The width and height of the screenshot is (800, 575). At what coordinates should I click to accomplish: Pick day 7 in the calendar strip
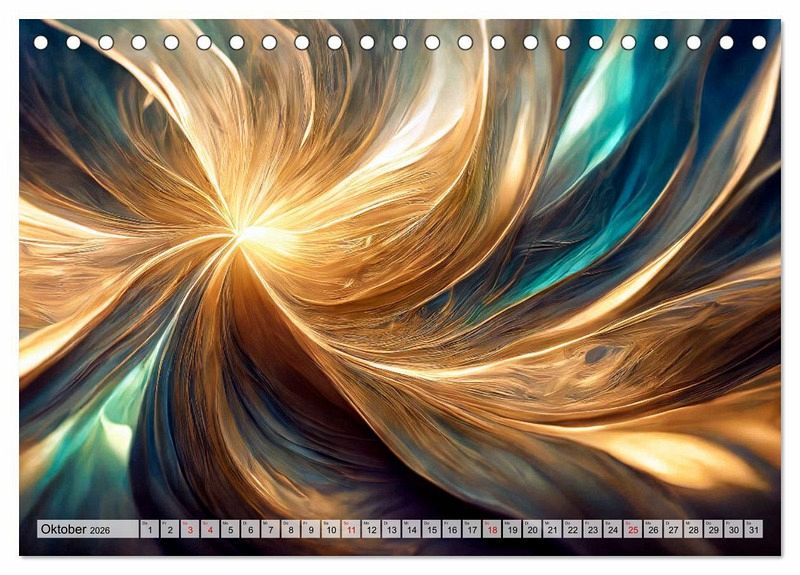[270, 529]
